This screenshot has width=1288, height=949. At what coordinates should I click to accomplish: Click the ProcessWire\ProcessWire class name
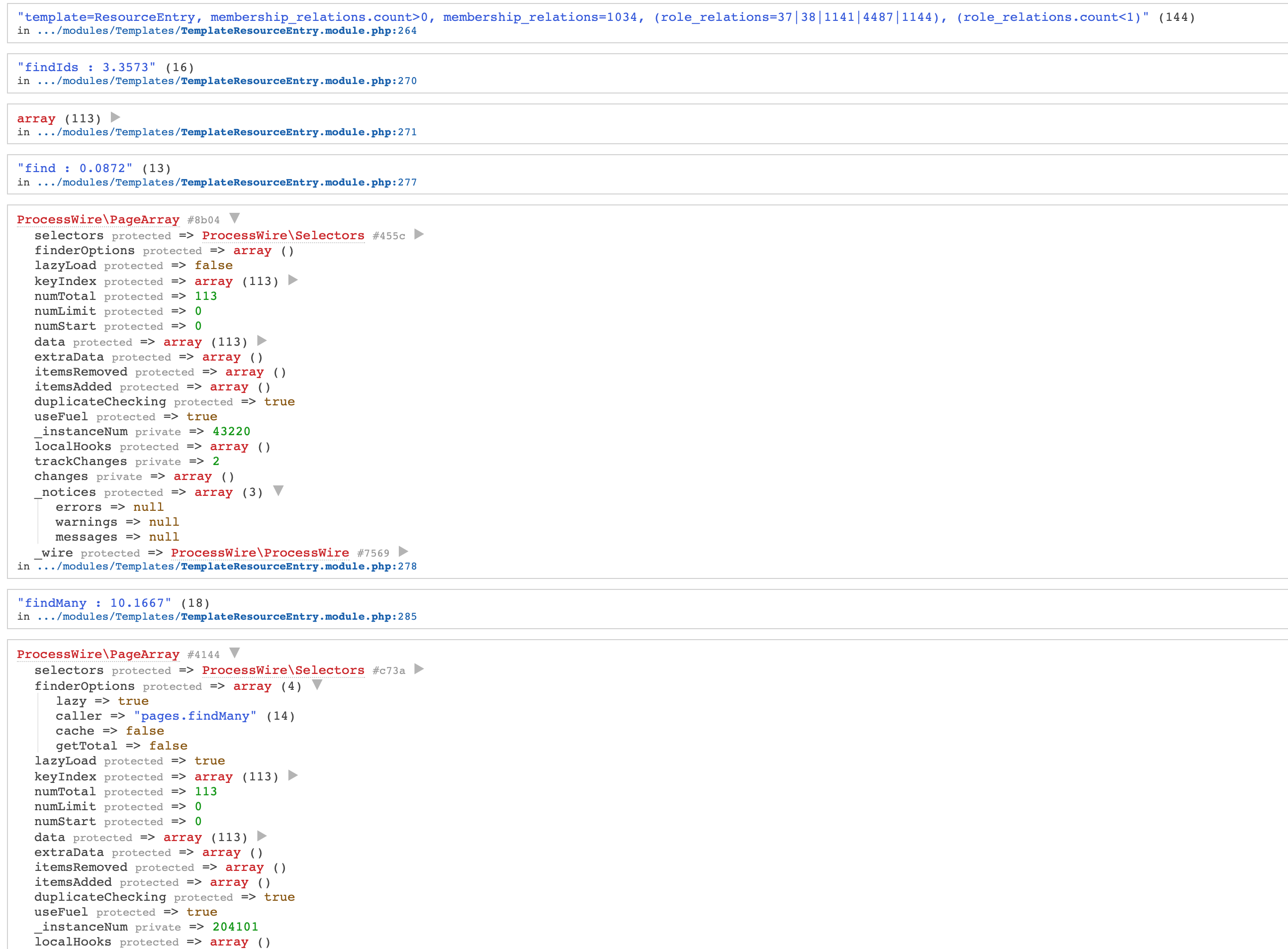tap(260, 553)
